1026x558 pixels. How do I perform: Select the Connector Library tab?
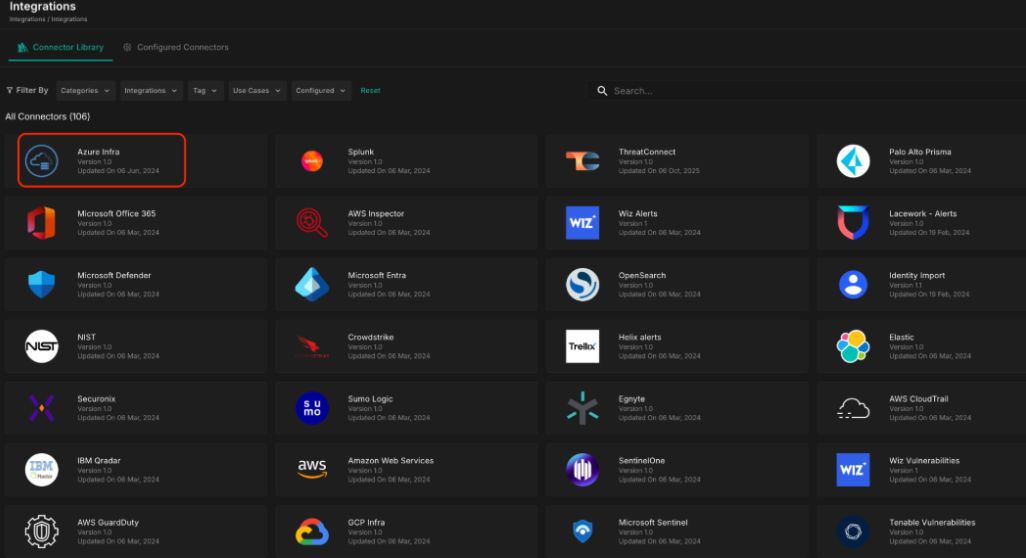point(60,47)
